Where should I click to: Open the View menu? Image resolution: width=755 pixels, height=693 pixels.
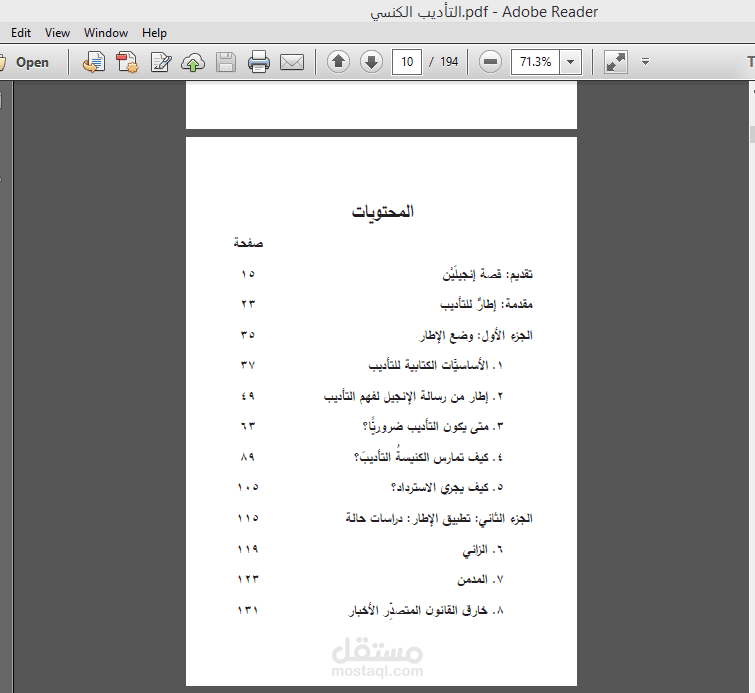[x=57, y=33]
